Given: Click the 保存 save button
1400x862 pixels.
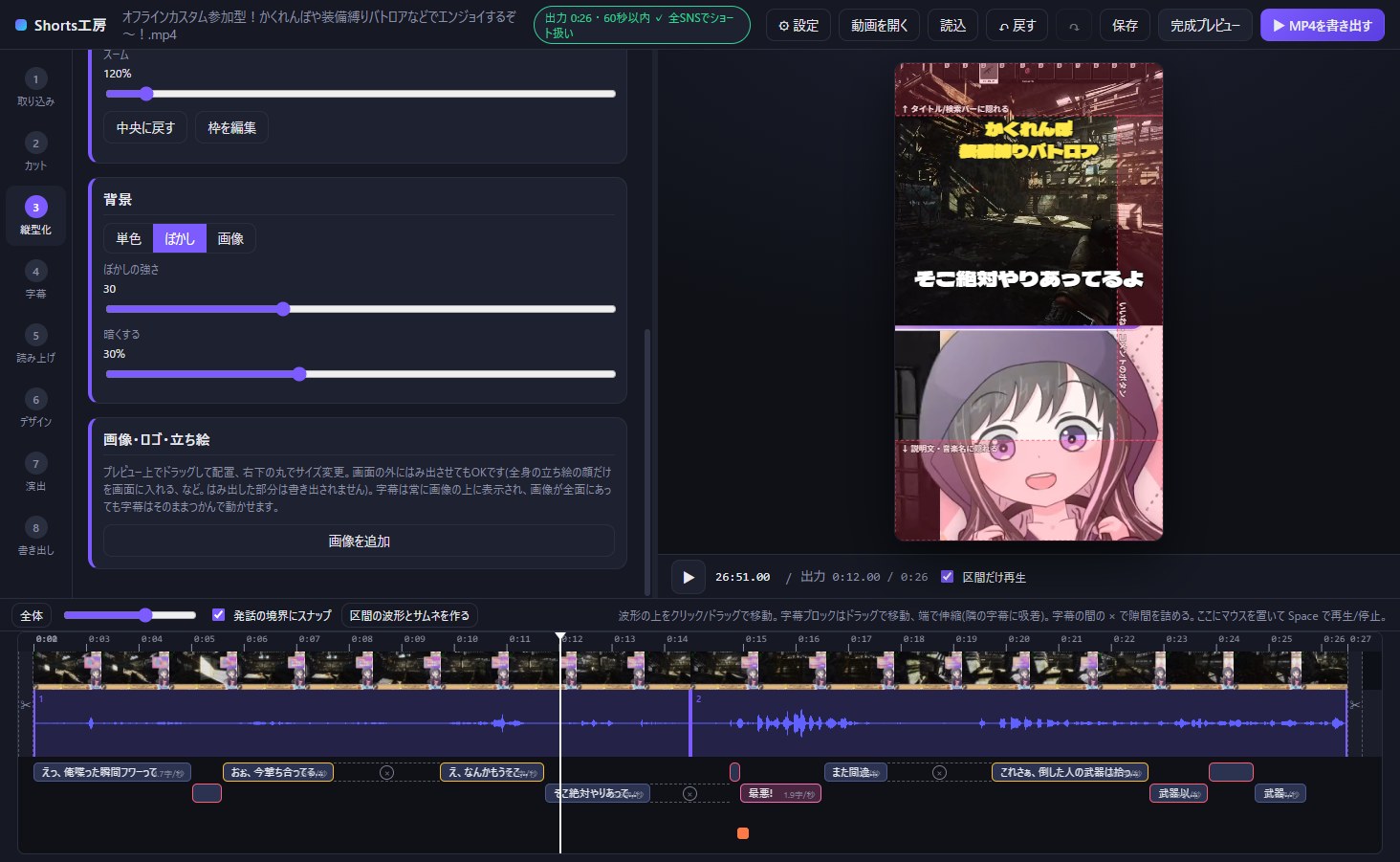Looking at the screenshot, I should pos(1125,26).
